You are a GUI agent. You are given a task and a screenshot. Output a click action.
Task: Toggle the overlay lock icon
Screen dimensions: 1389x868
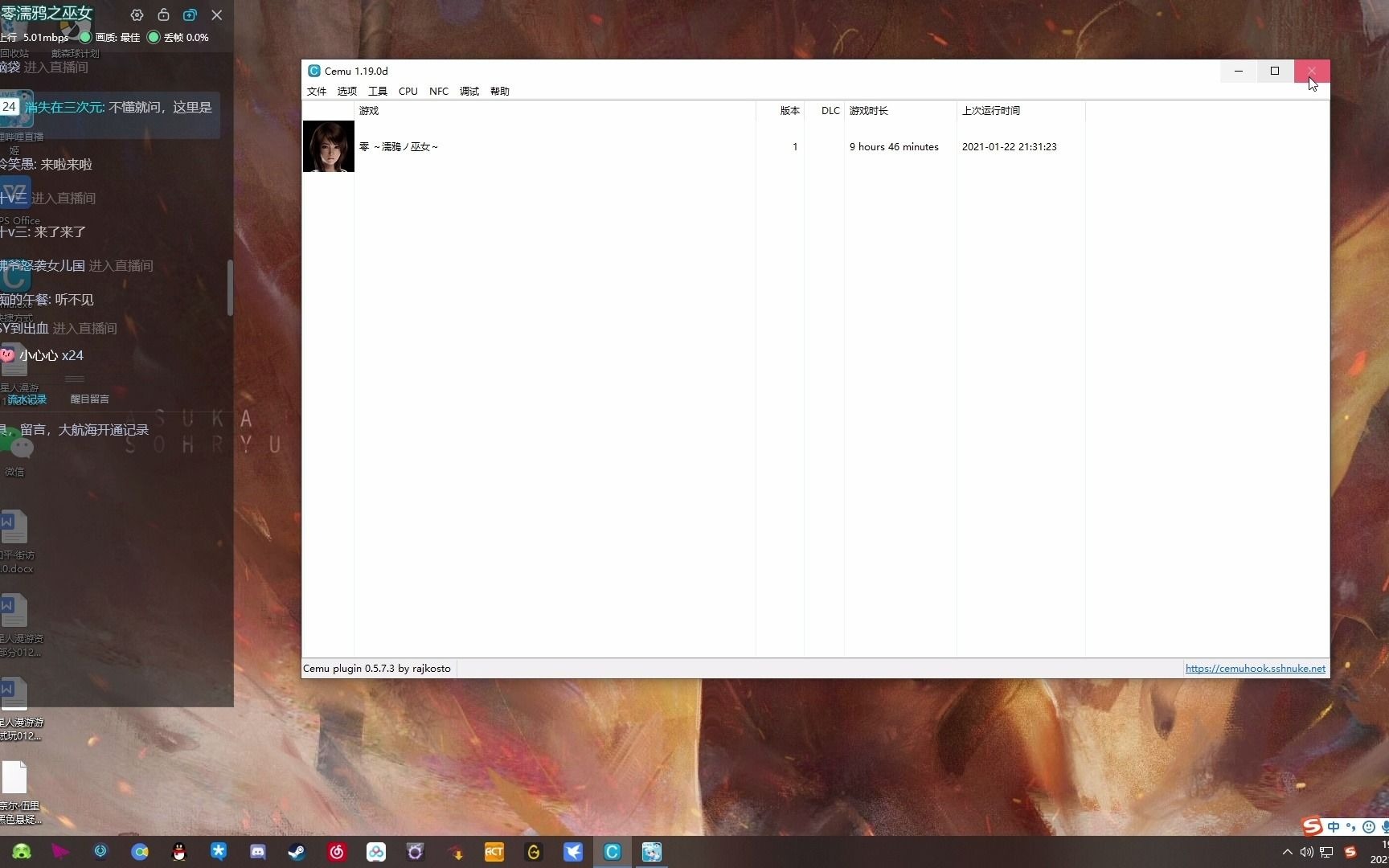click(x=163, y=15)
